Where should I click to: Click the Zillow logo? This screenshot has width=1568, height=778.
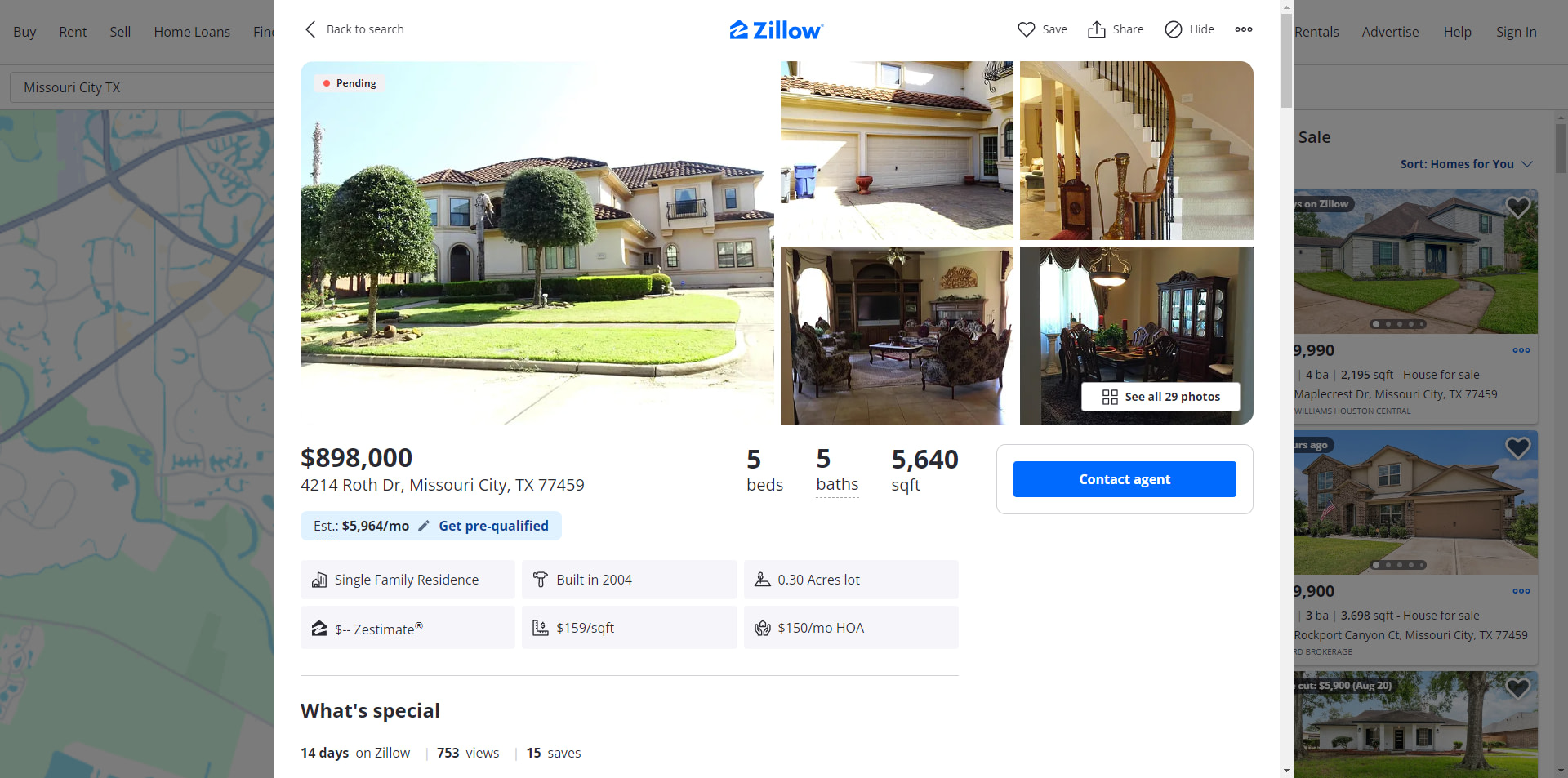point(776,30)
